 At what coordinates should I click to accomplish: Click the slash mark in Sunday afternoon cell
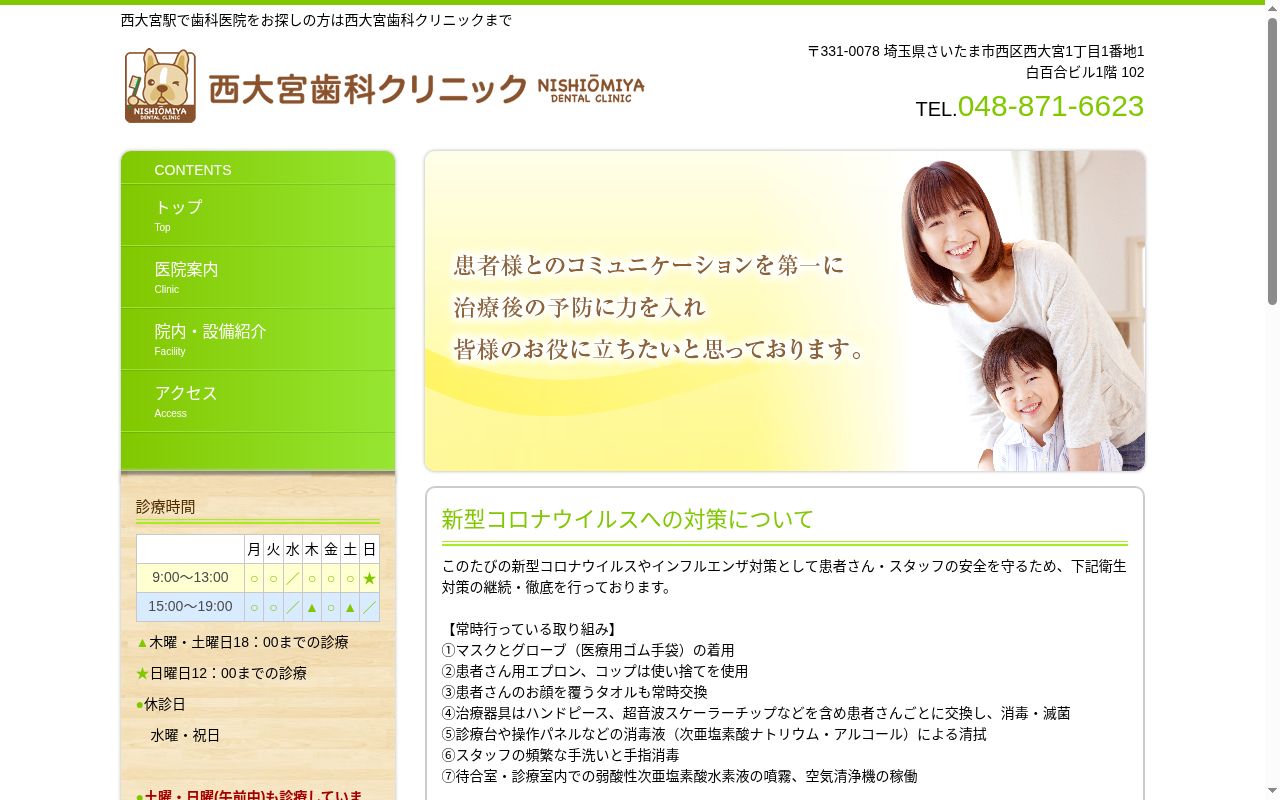point(369,607)
